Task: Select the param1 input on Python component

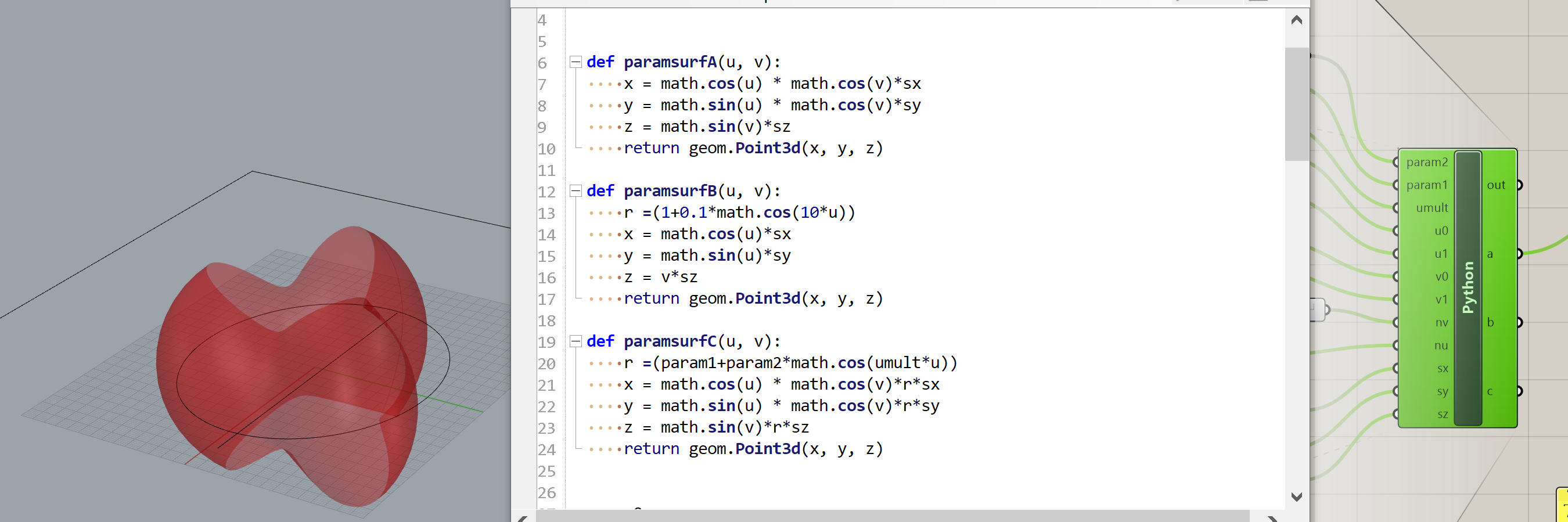Action: [1426, 185]
